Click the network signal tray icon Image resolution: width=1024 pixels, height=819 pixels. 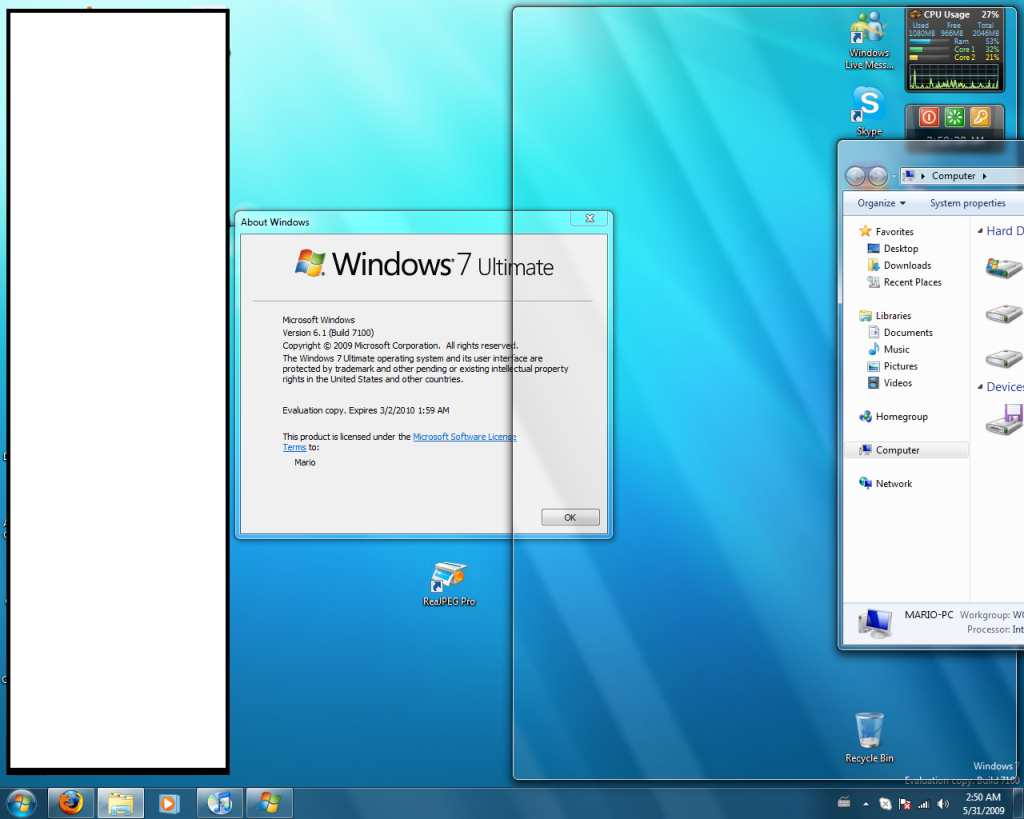coord(923,804)
